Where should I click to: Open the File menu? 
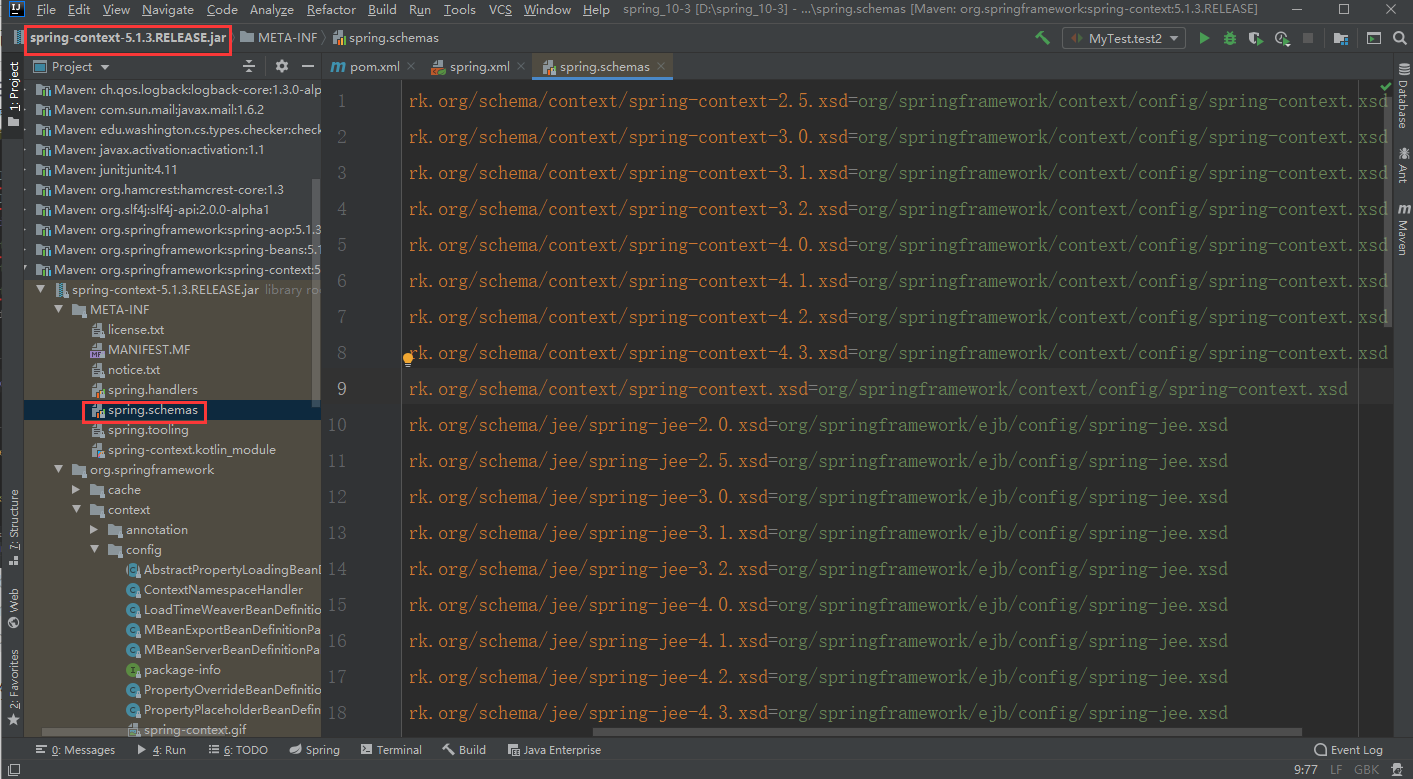point(46,10)
